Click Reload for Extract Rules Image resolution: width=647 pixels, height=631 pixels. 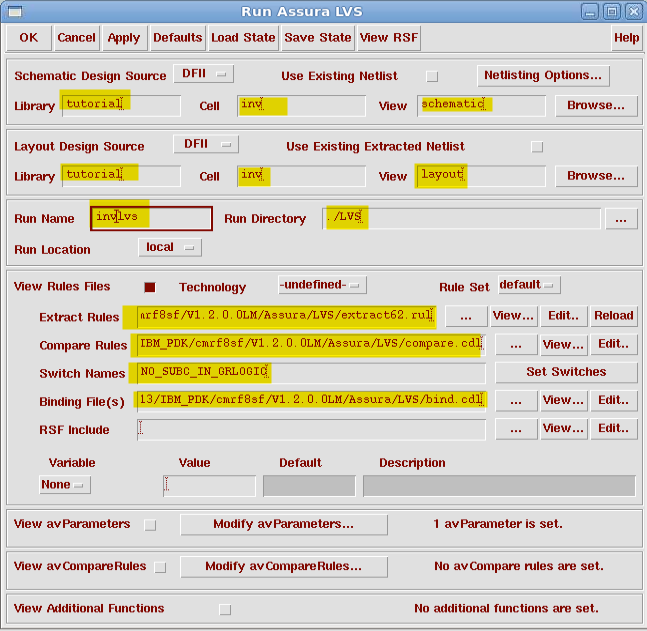coord(613,316)
